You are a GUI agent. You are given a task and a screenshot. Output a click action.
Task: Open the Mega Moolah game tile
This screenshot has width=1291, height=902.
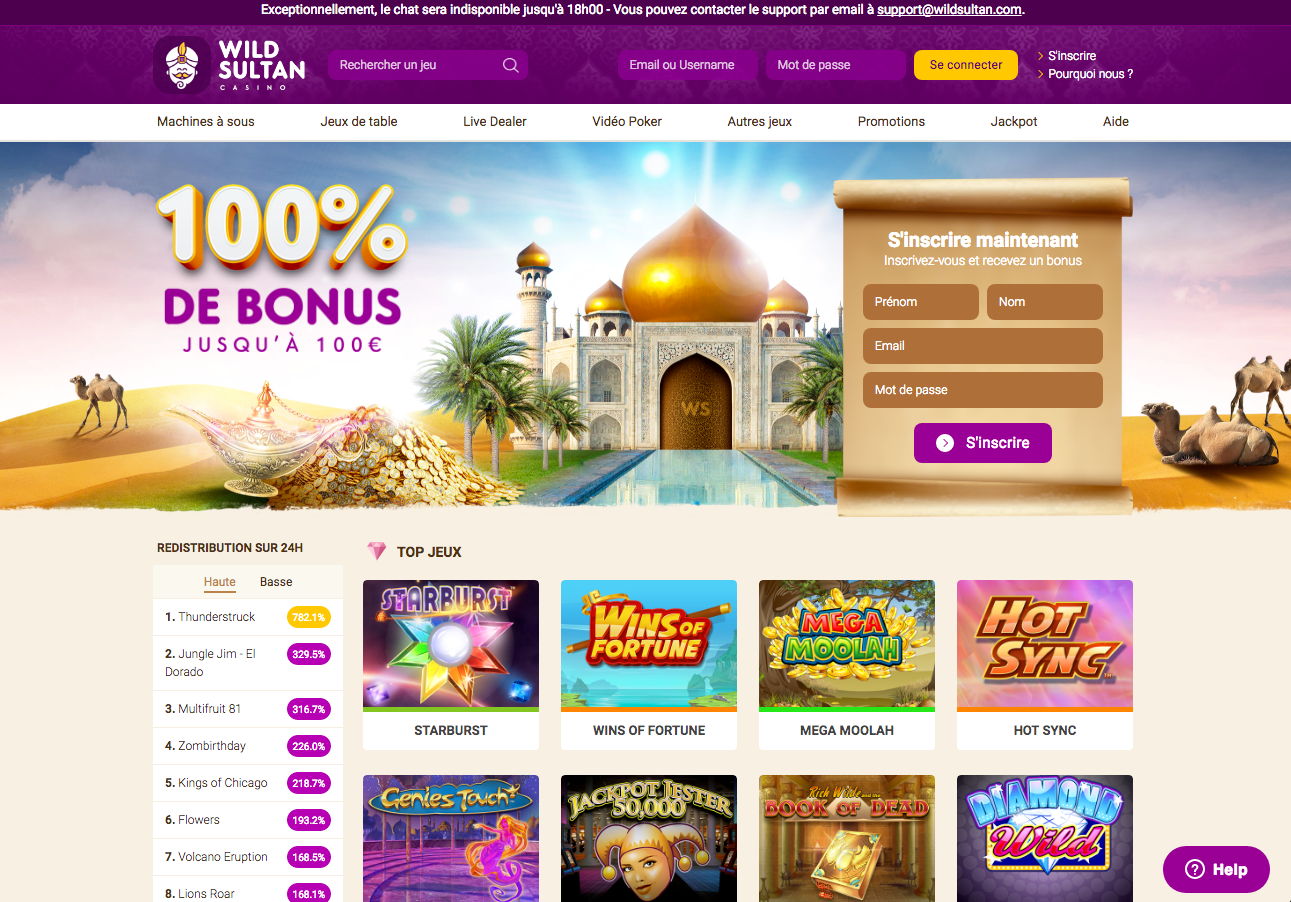click(x=847, y=665)
